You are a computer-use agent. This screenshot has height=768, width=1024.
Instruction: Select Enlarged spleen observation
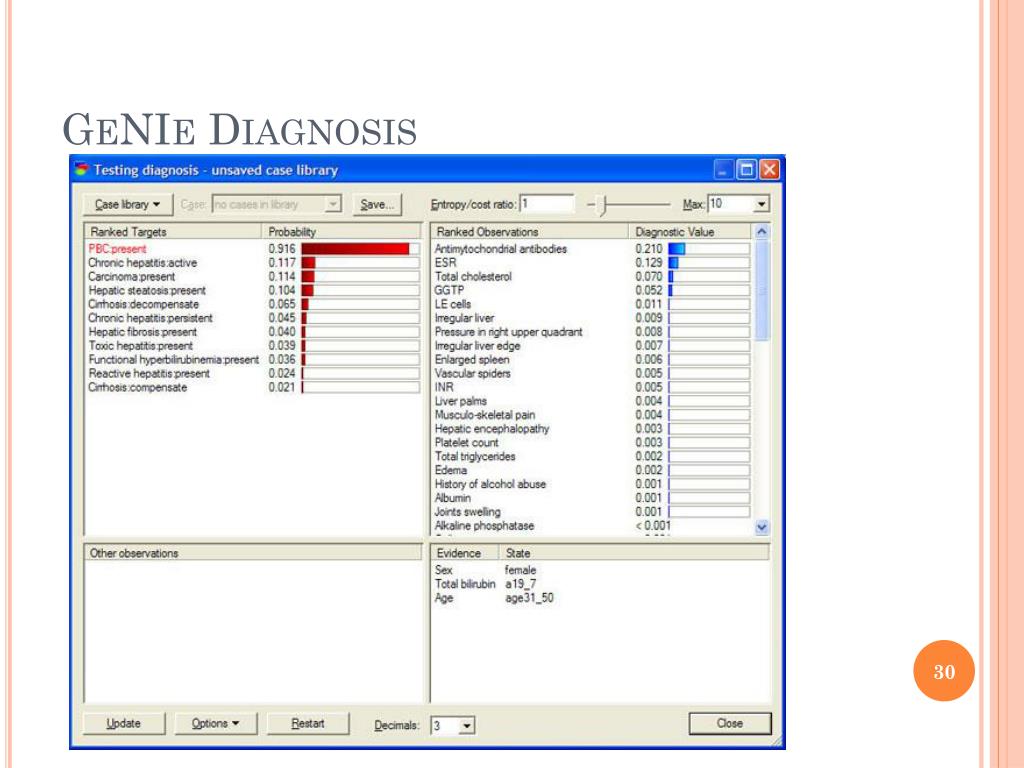point(592,359)
